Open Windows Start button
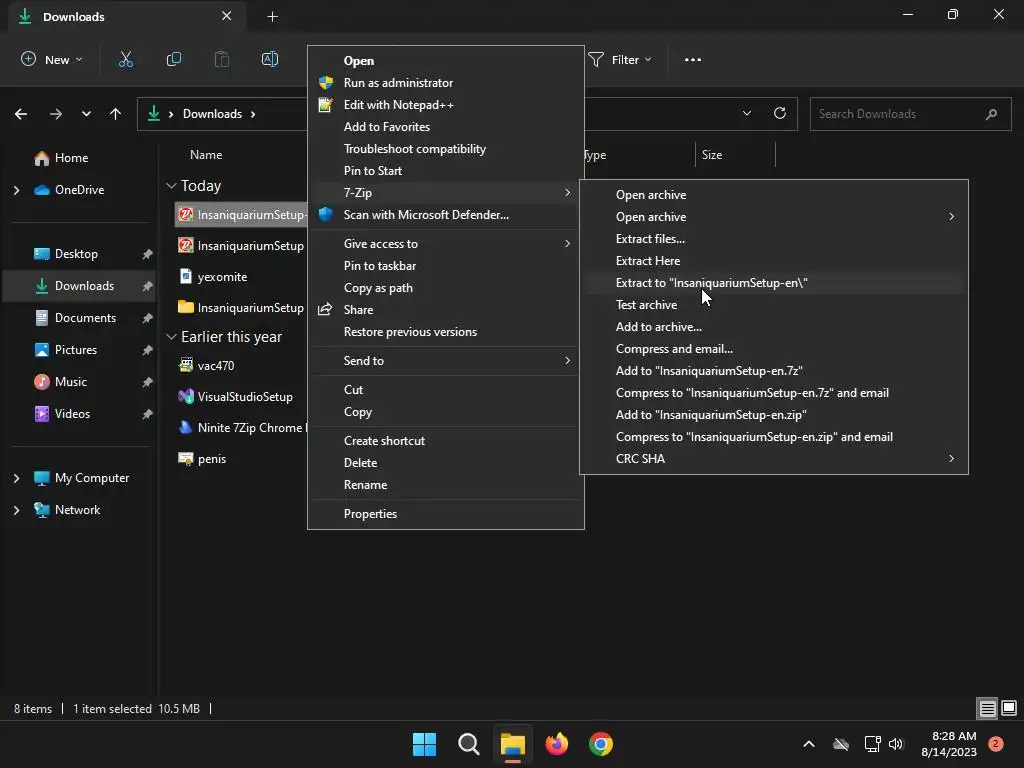 tap(424, 744)
